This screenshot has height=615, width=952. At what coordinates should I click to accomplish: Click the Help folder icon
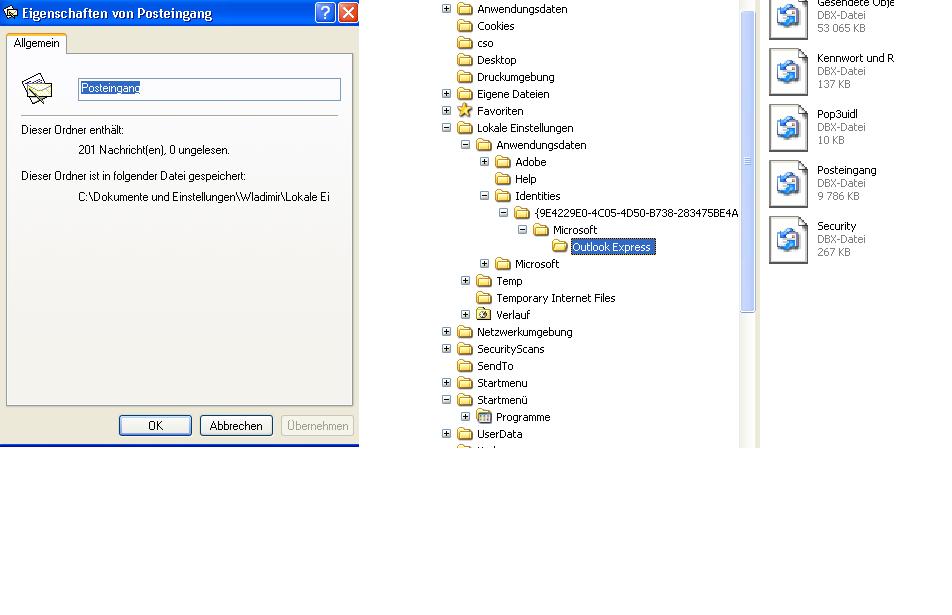point(503,178)
